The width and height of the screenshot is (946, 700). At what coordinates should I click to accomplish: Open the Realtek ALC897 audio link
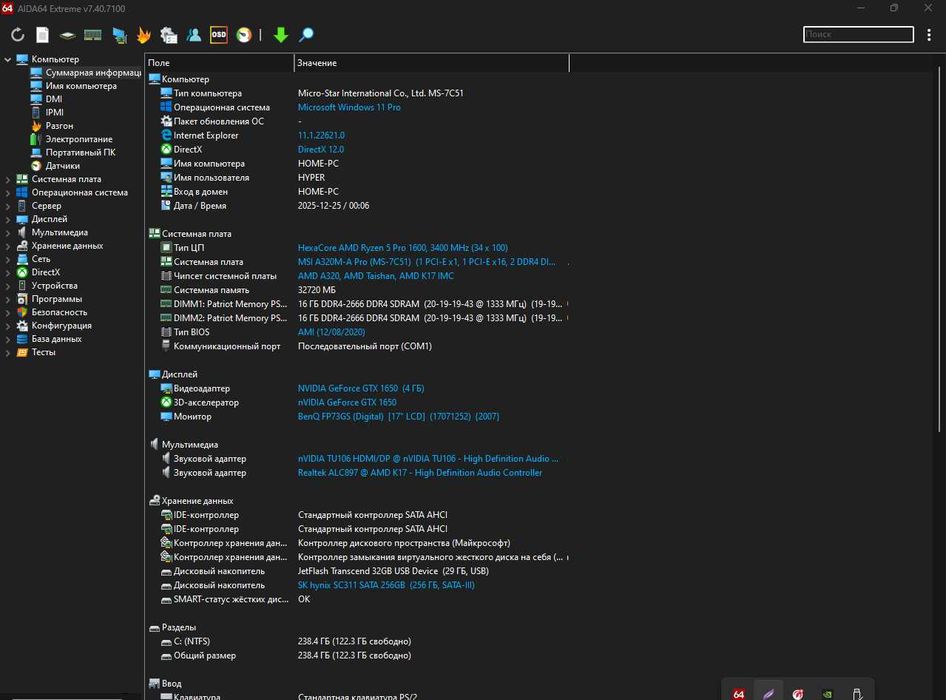pos(420,473)
